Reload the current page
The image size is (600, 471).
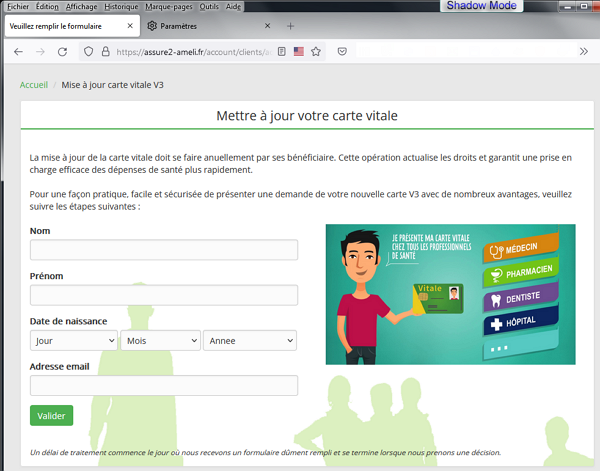click(62, 51)
